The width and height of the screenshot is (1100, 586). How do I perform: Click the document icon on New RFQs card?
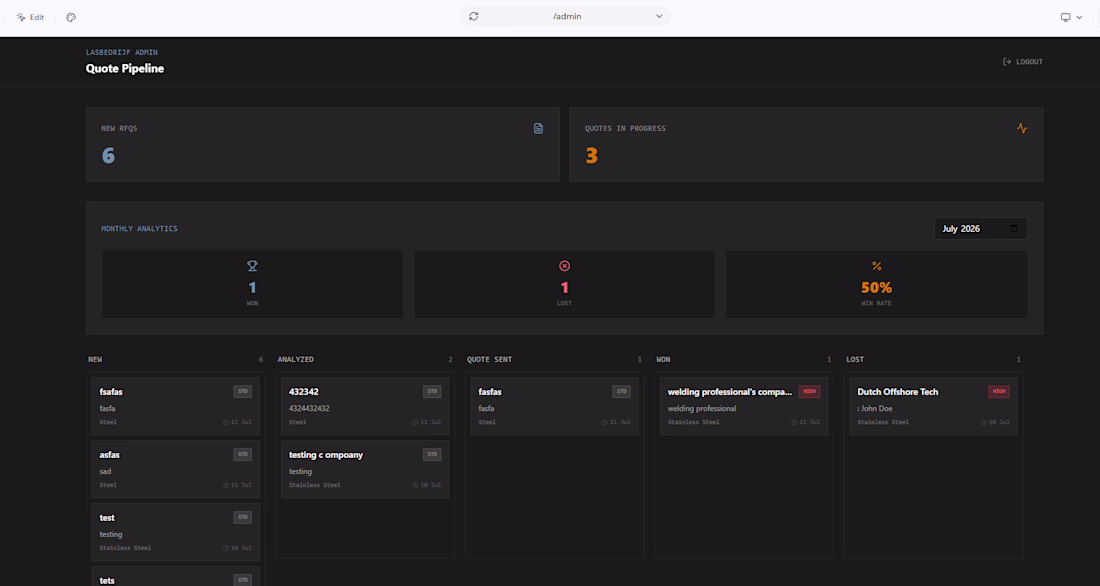click(x=538, y=128)
